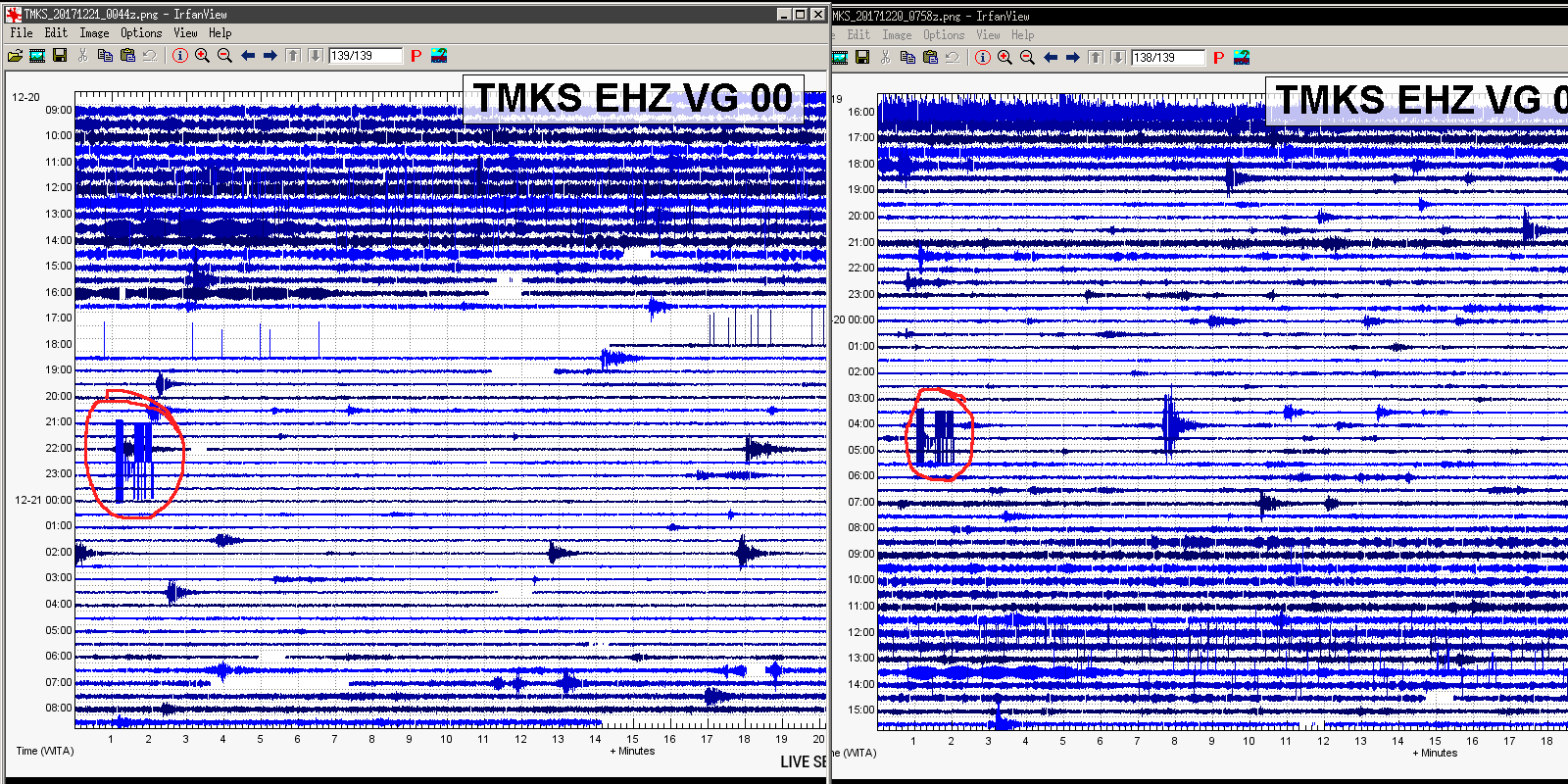Screen dimensions: 1568x784
Task: Click the 138/139 image counter field
Action: click(1168, 58)
